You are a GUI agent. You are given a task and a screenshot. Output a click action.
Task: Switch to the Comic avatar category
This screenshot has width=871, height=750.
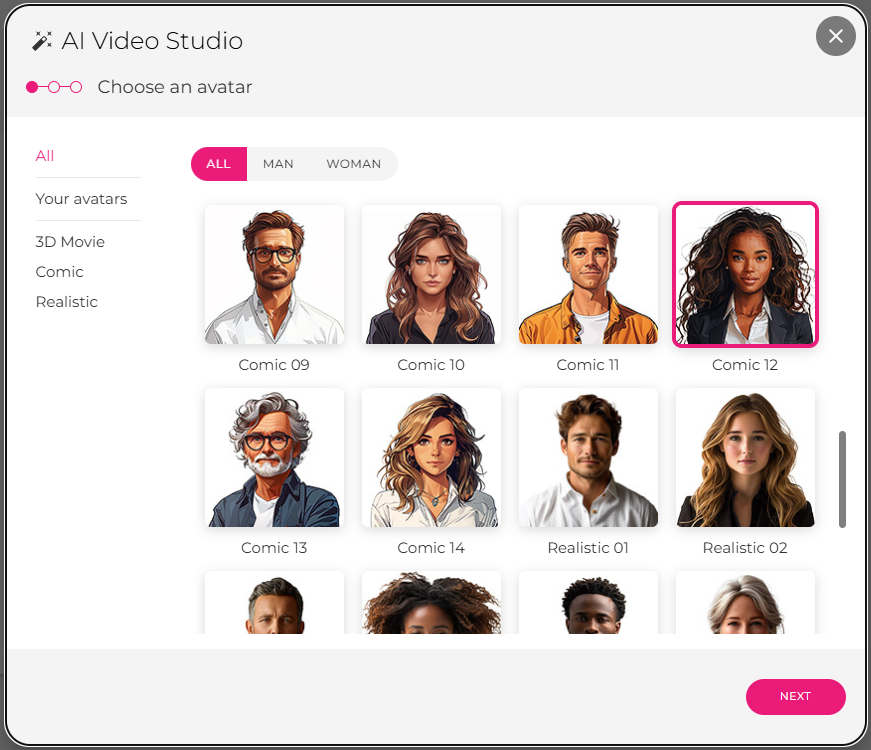tap(59, 272)
